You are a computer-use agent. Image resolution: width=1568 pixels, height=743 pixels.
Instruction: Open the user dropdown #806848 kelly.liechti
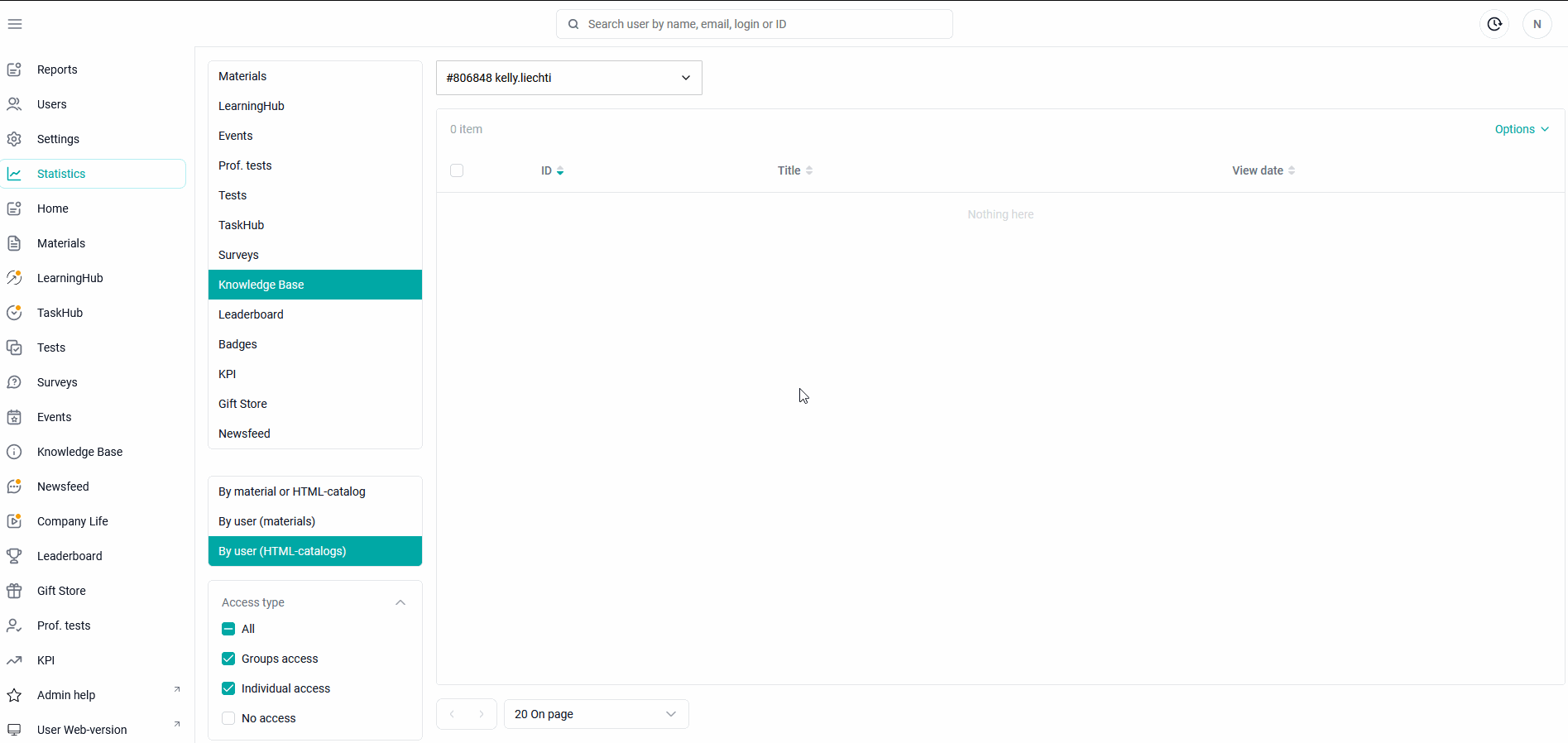coord(569,78)
